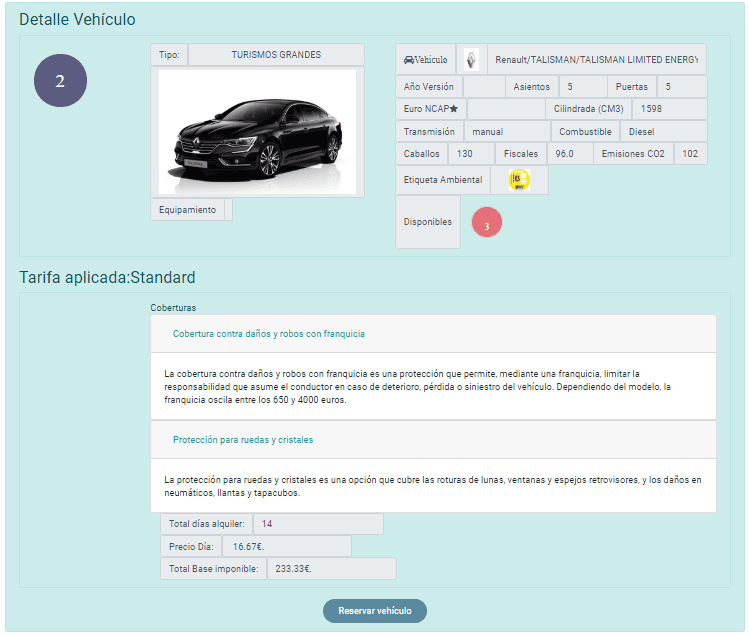Click the yellow B environmental label icon
This screenshot has width=749, height=636.
(x=519, y=180)
